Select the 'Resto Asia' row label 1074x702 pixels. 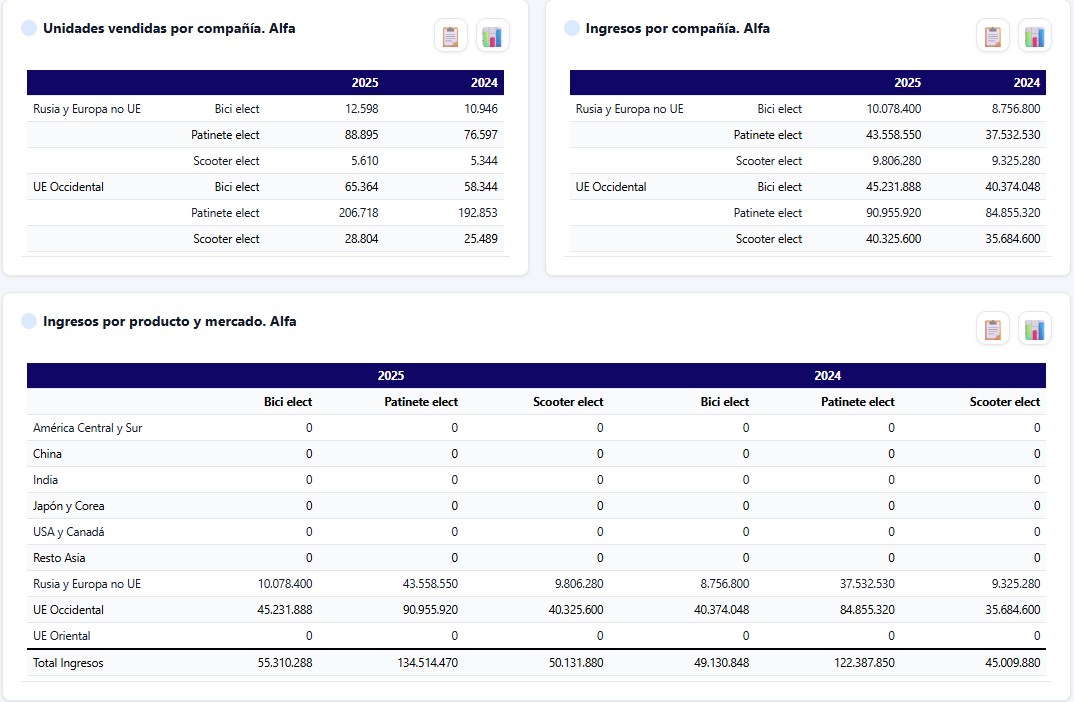click(59, 558)
